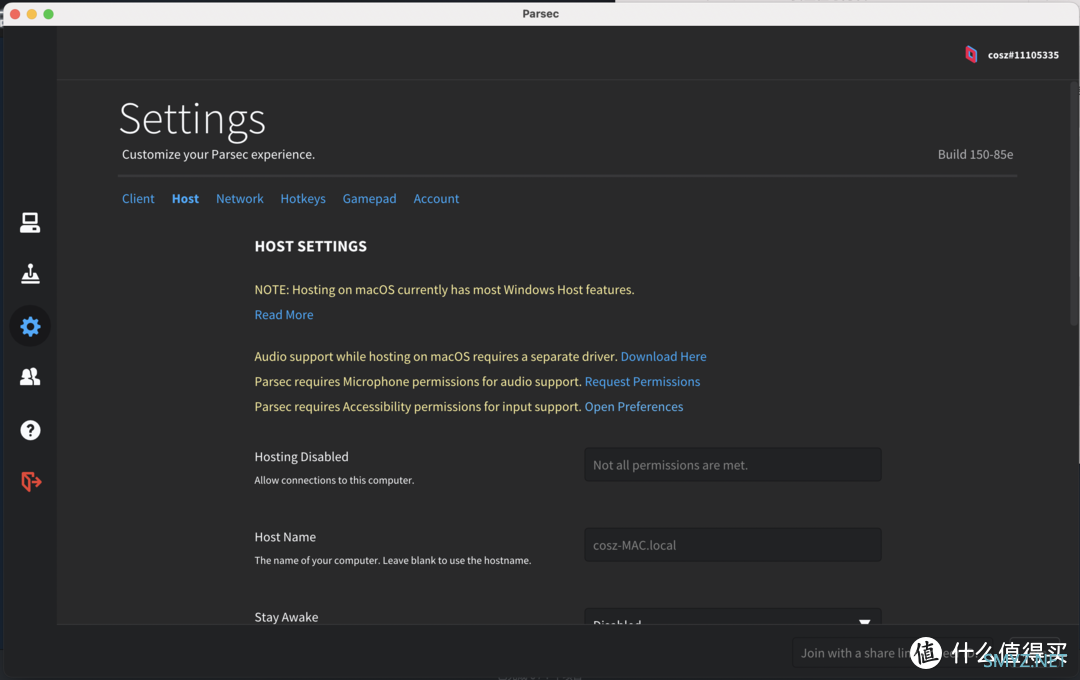Switch to the Host tab

coord(185,198)
